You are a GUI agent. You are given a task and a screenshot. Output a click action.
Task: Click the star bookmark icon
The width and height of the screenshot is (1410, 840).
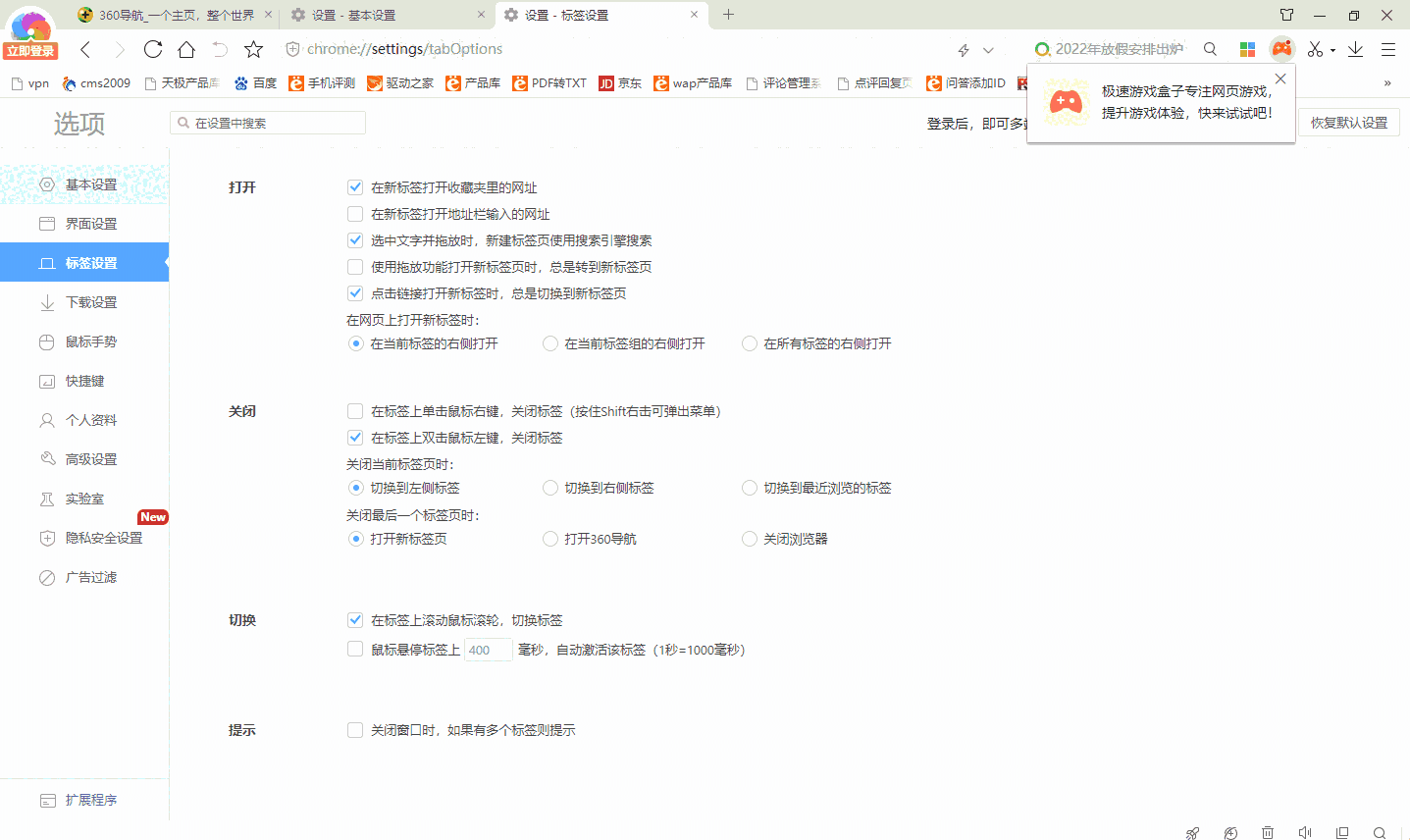click(253, 49)
